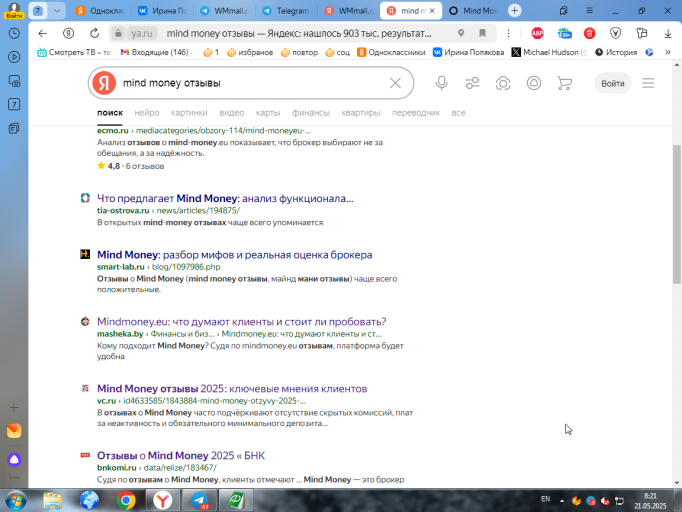Open the Alice assistant icon beside search

tap(534, 83)
